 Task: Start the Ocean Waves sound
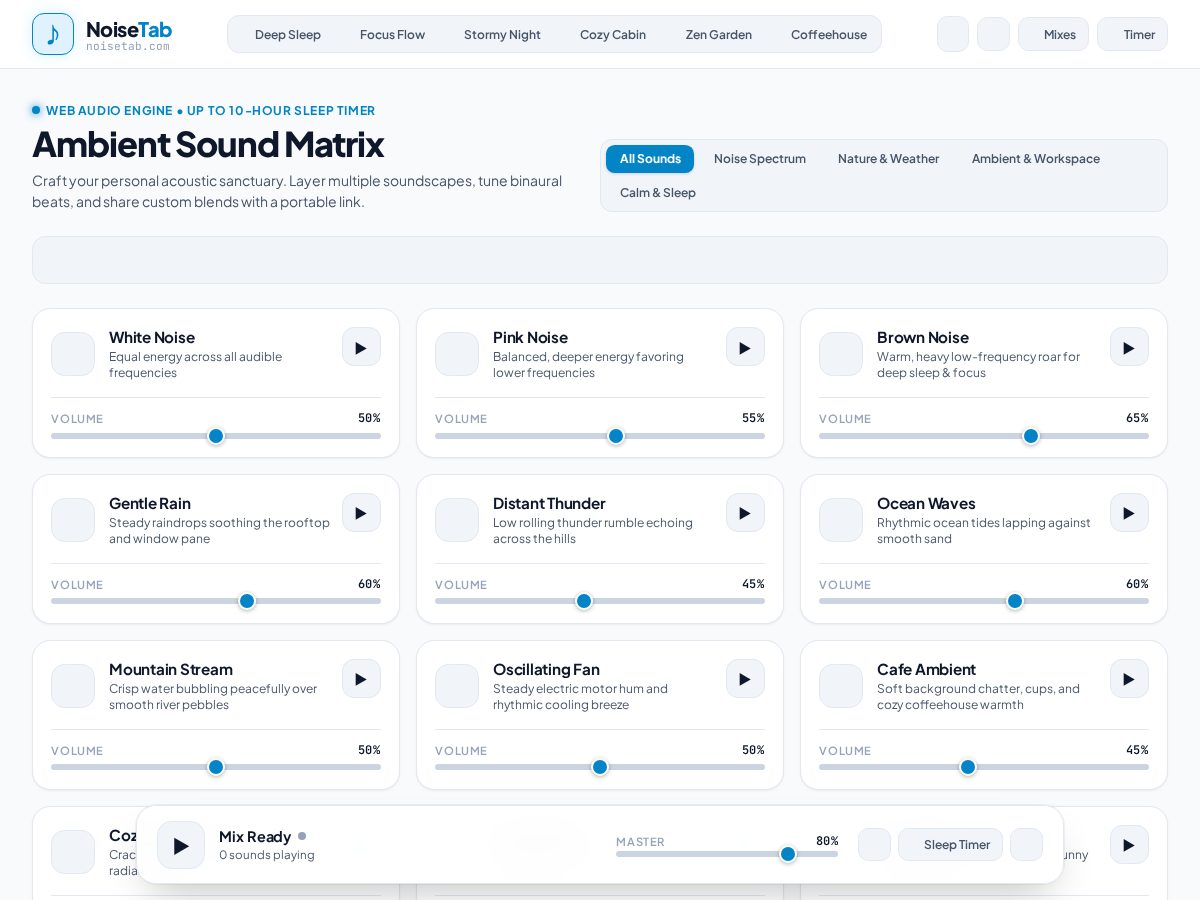[1129, 513]
